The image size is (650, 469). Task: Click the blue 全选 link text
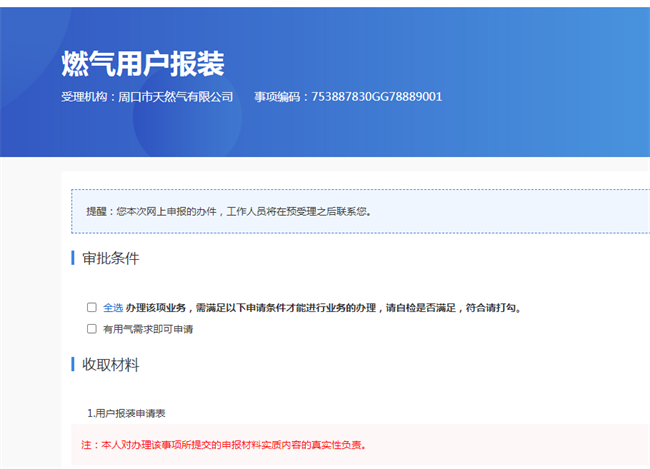coord(112,308)
